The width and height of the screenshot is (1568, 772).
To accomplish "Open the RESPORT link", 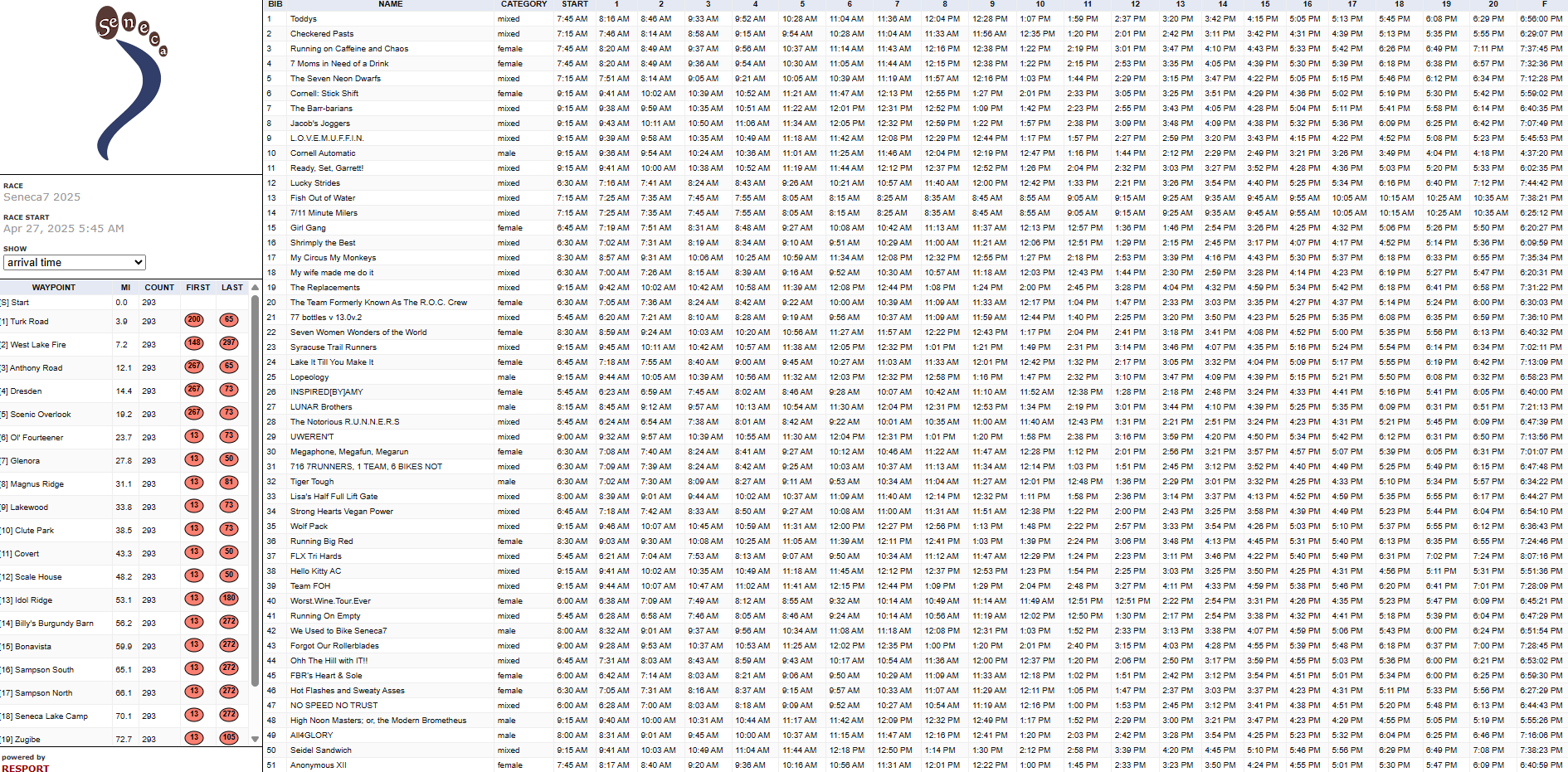I will point(25,768).
